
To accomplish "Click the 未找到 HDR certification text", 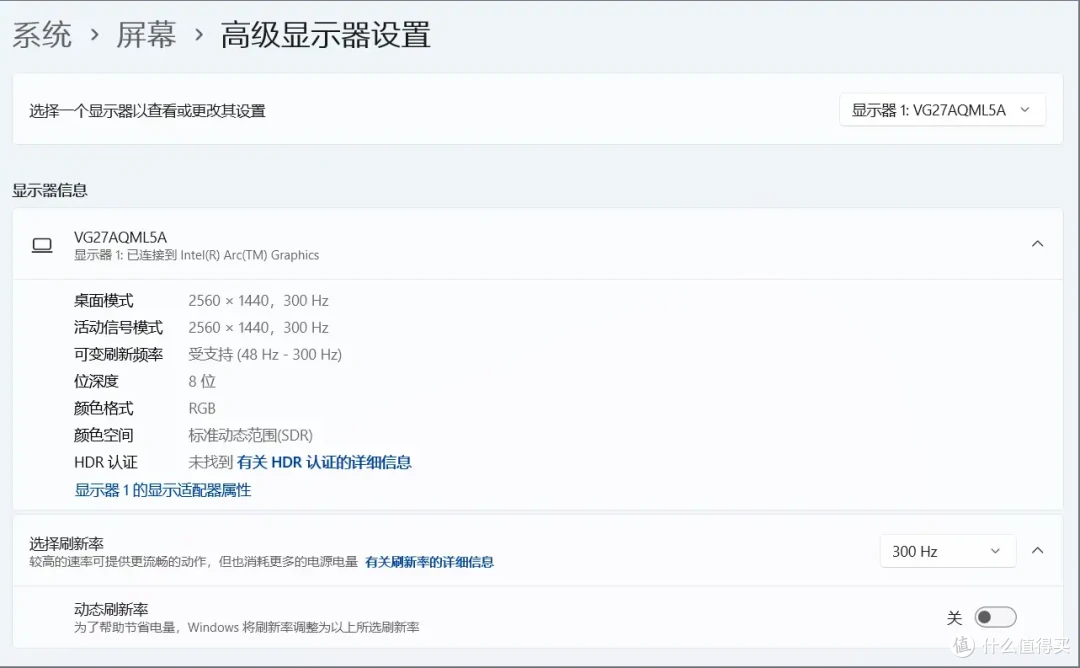I will click(x=211, y=462).
